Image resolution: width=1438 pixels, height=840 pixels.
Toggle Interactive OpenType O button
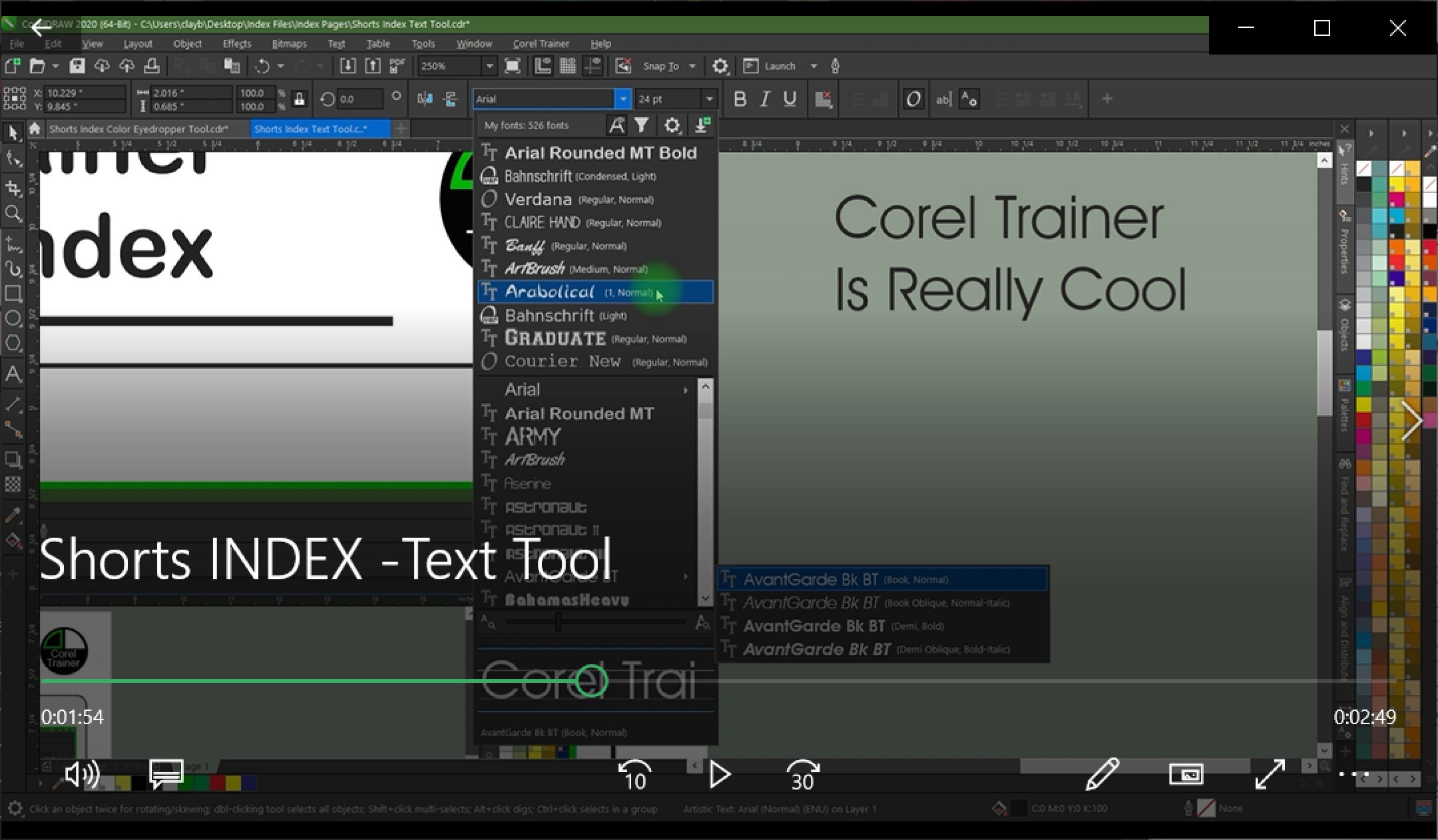tap(913, 99)
